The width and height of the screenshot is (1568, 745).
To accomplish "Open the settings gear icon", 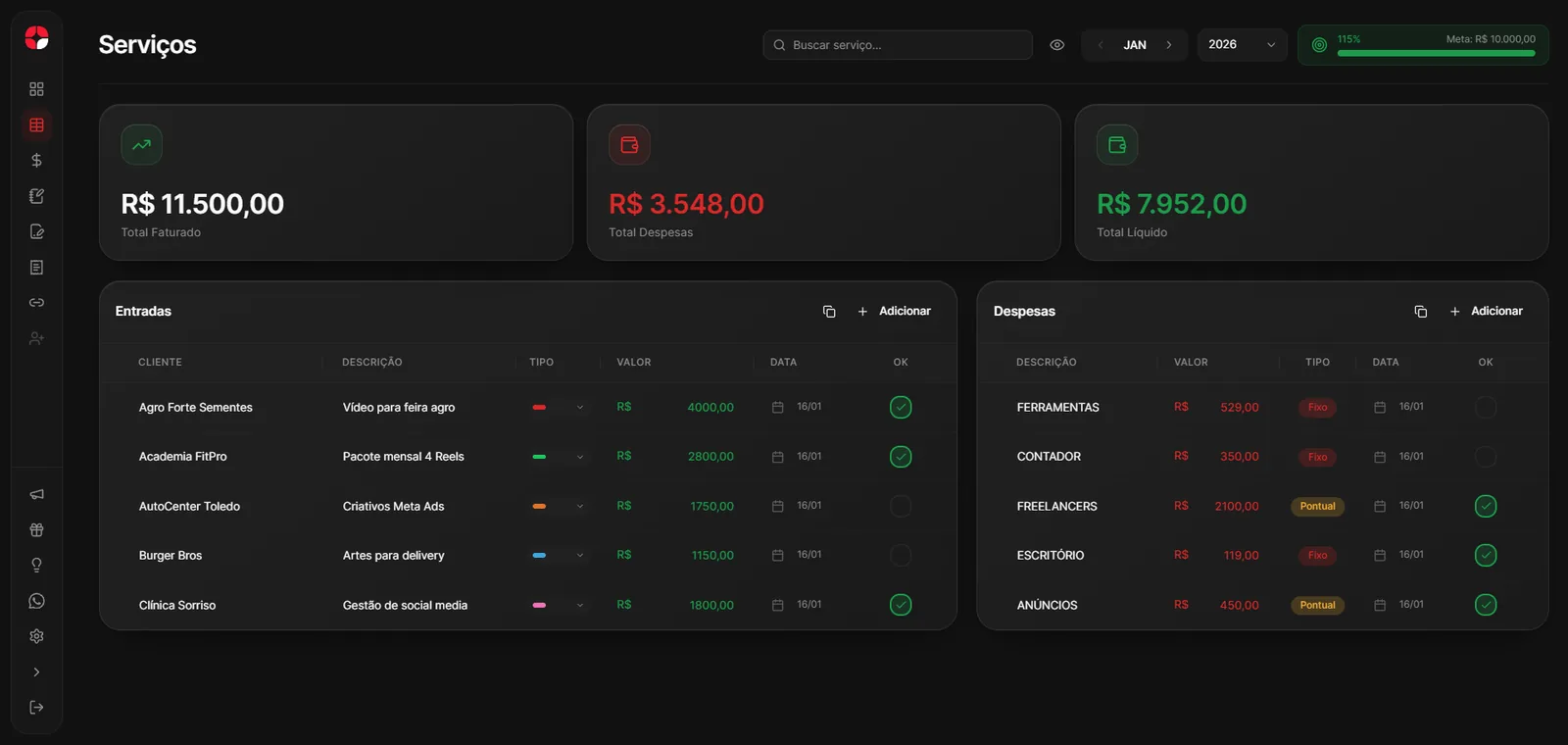I will click(36, 636).
